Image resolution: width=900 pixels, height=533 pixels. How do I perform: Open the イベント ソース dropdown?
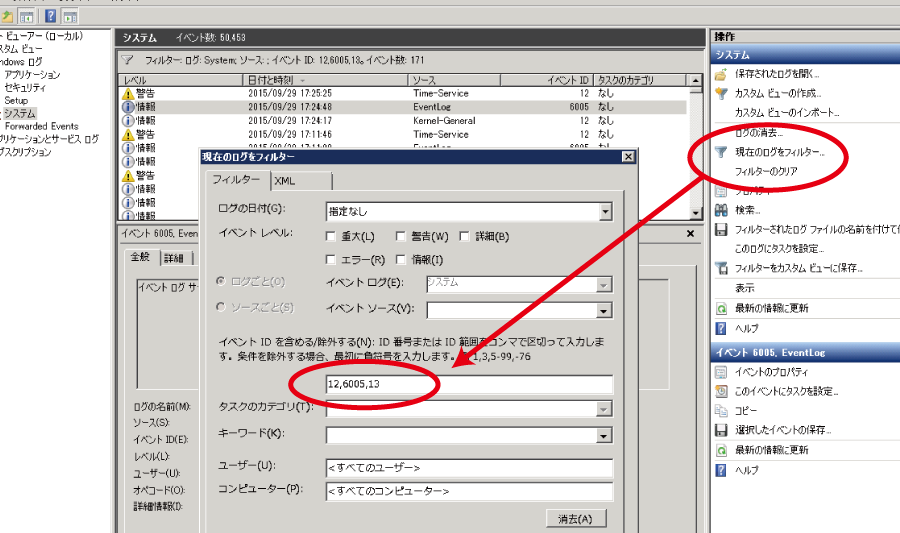point(603,311)
